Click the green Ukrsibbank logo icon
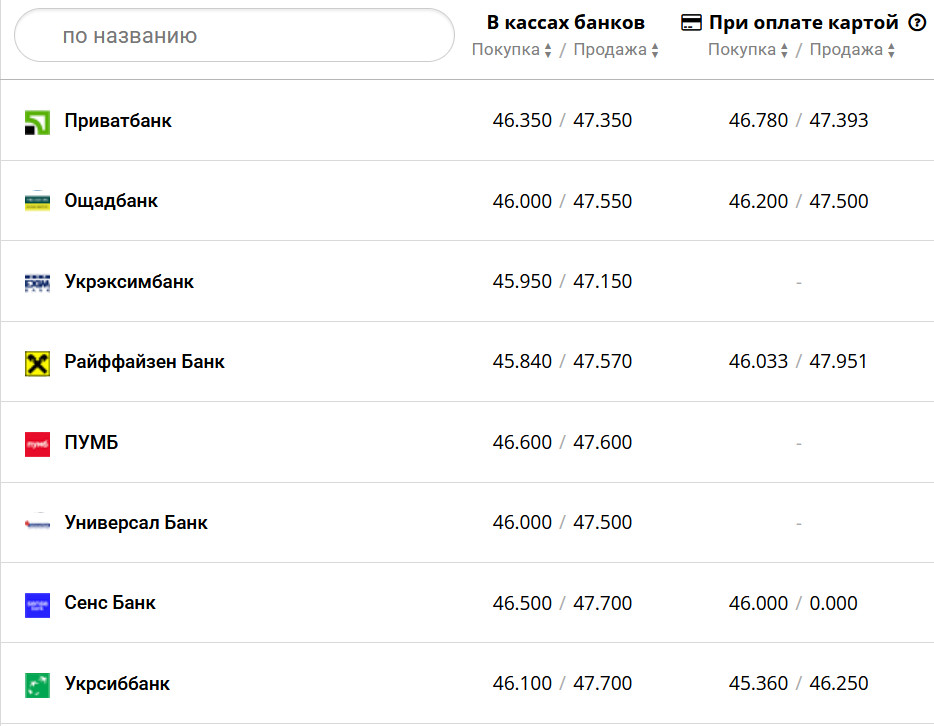The width and height of the screenshot is (934, 726). coord(37,685)
